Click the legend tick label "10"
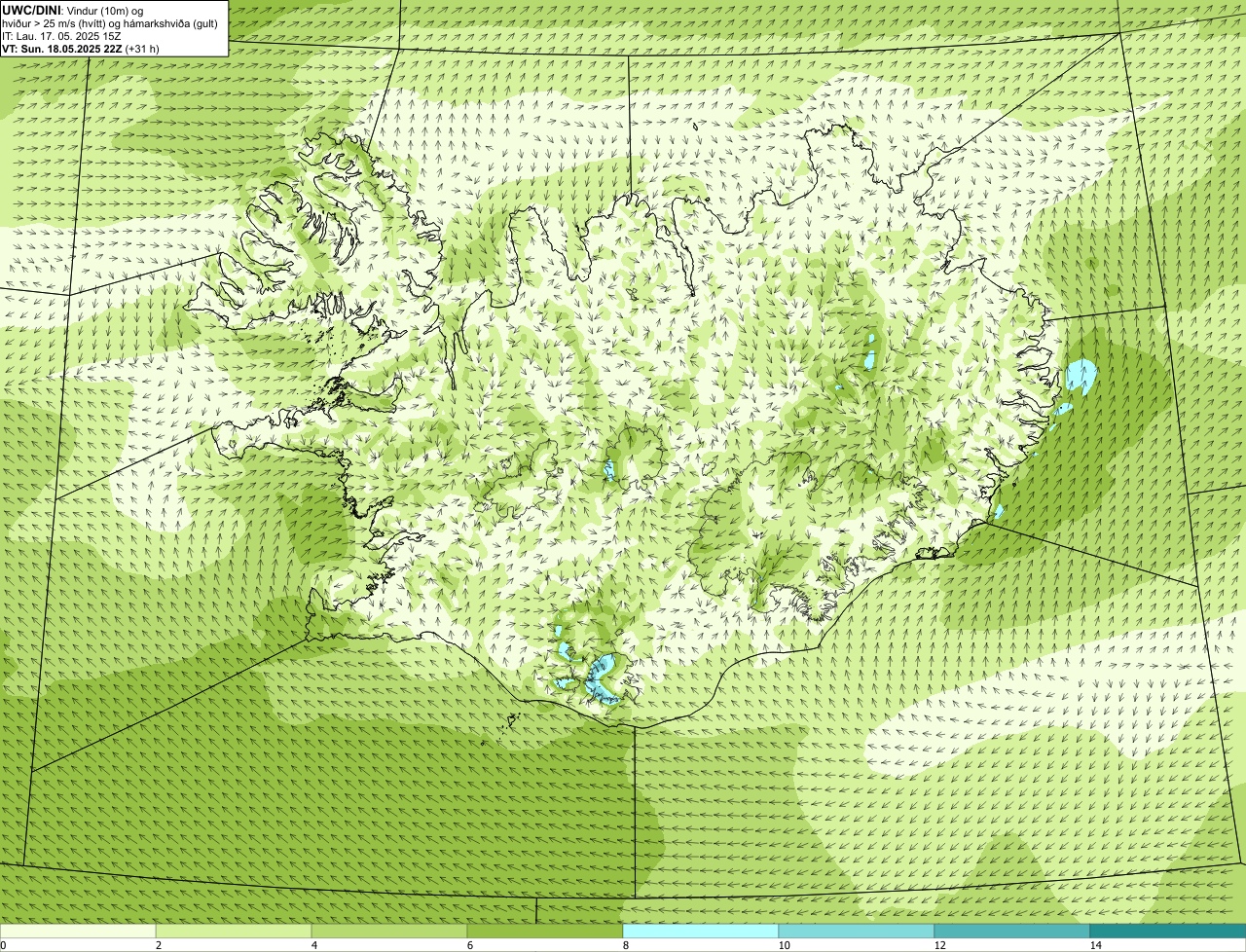 click(x=784, y=945)
